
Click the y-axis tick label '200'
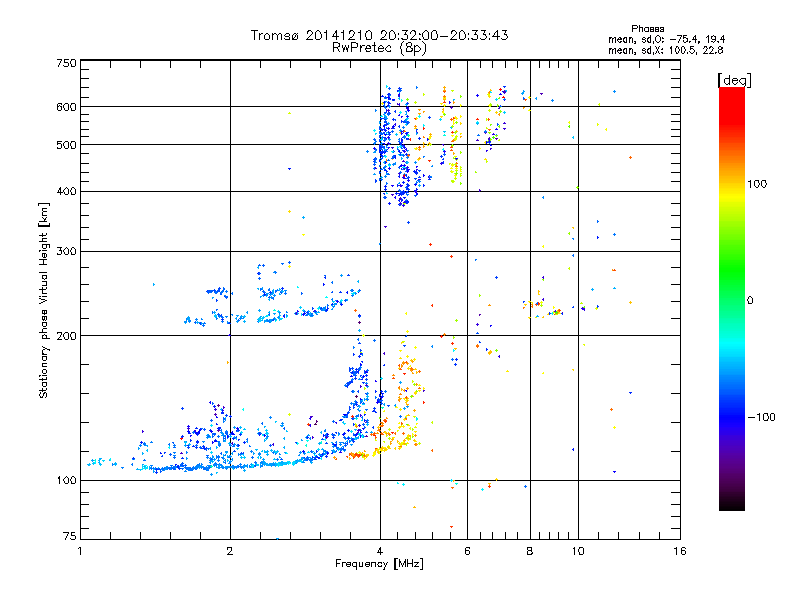point(66,336)
